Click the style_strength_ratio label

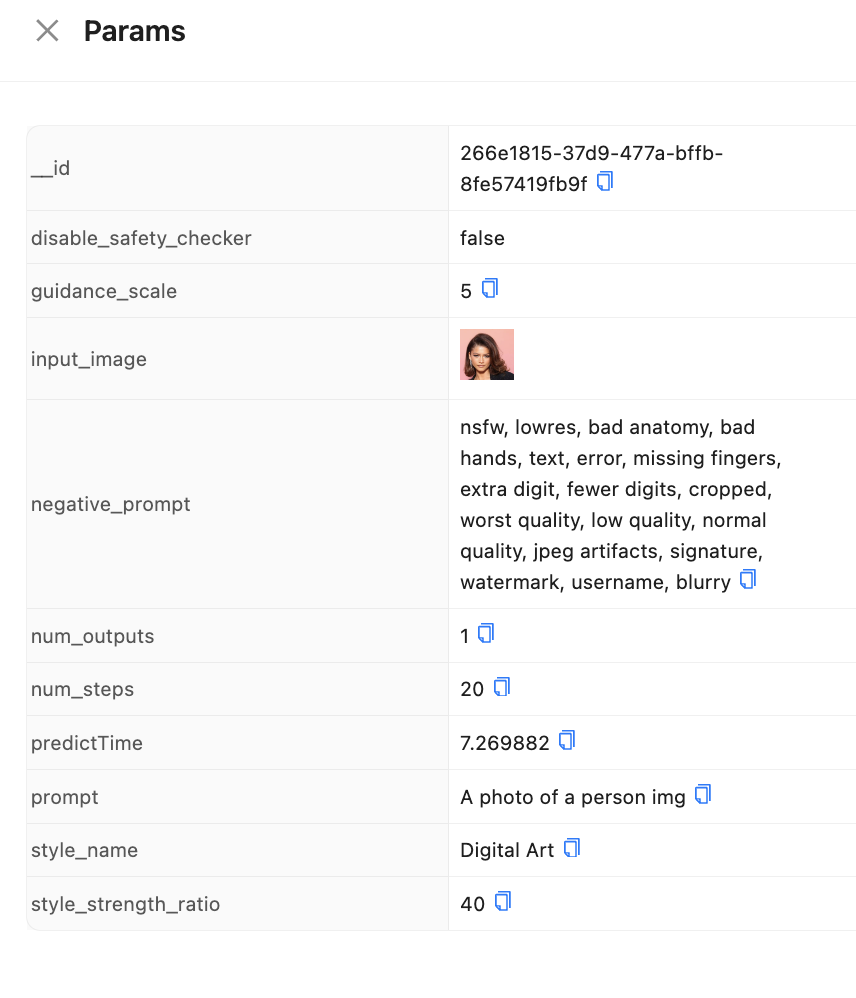(125, 904)
